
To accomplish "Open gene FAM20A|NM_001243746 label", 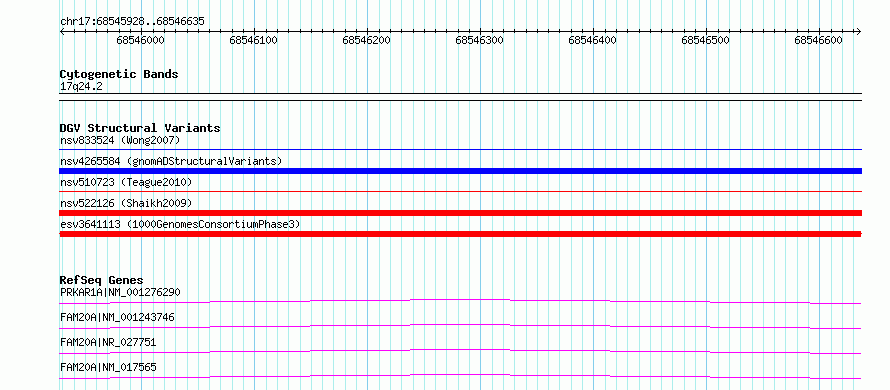I will pos(117,317).
